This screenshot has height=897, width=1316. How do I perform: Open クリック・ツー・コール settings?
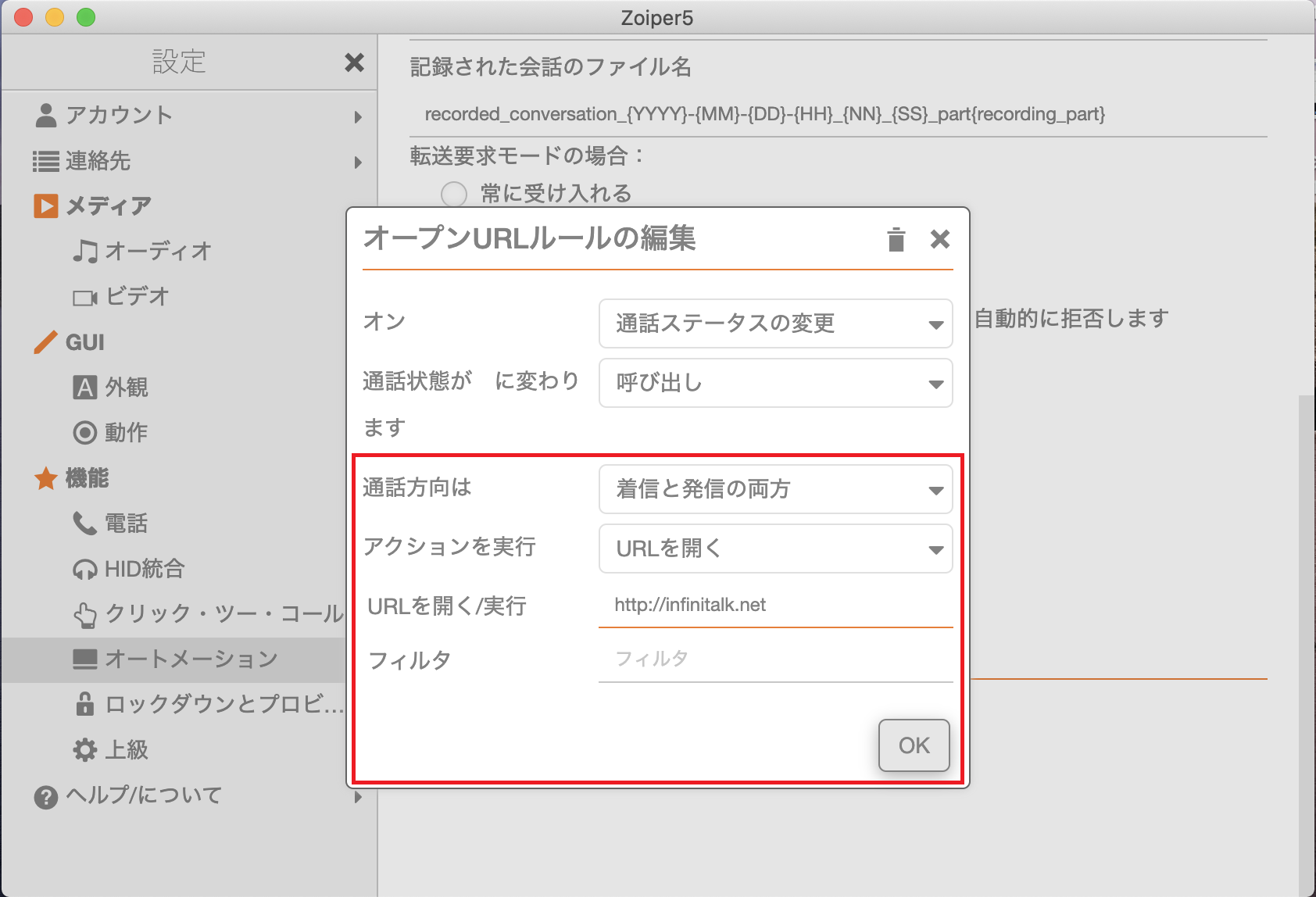208,613
